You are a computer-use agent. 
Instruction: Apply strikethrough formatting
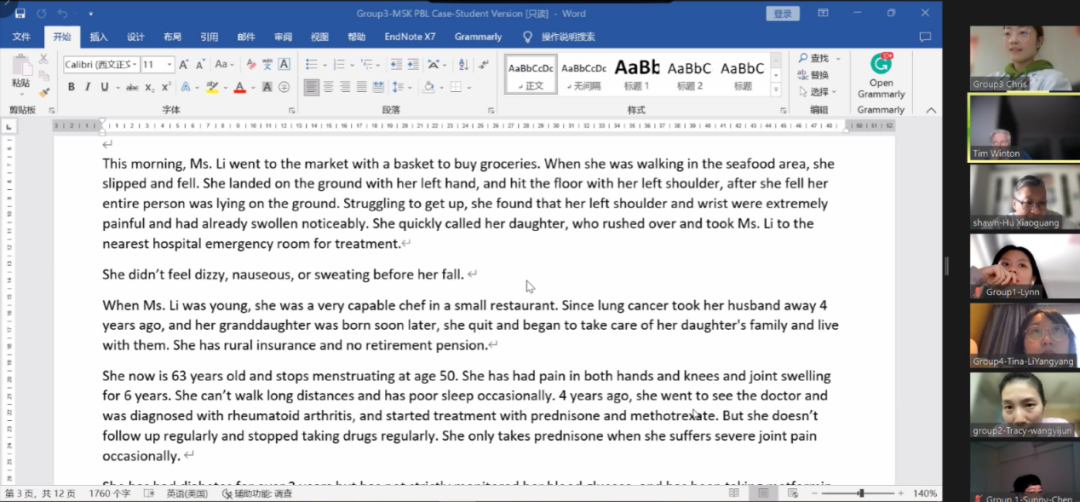pos(132,87)
